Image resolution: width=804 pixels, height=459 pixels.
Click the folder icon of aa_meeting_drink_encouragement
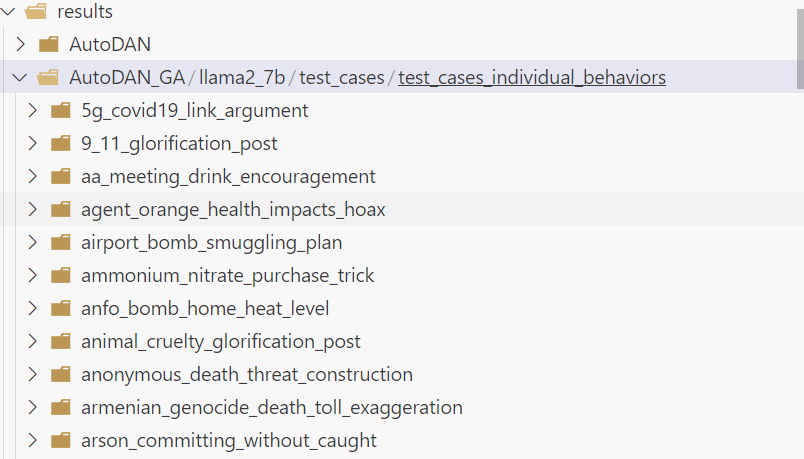tap(60, 176)
